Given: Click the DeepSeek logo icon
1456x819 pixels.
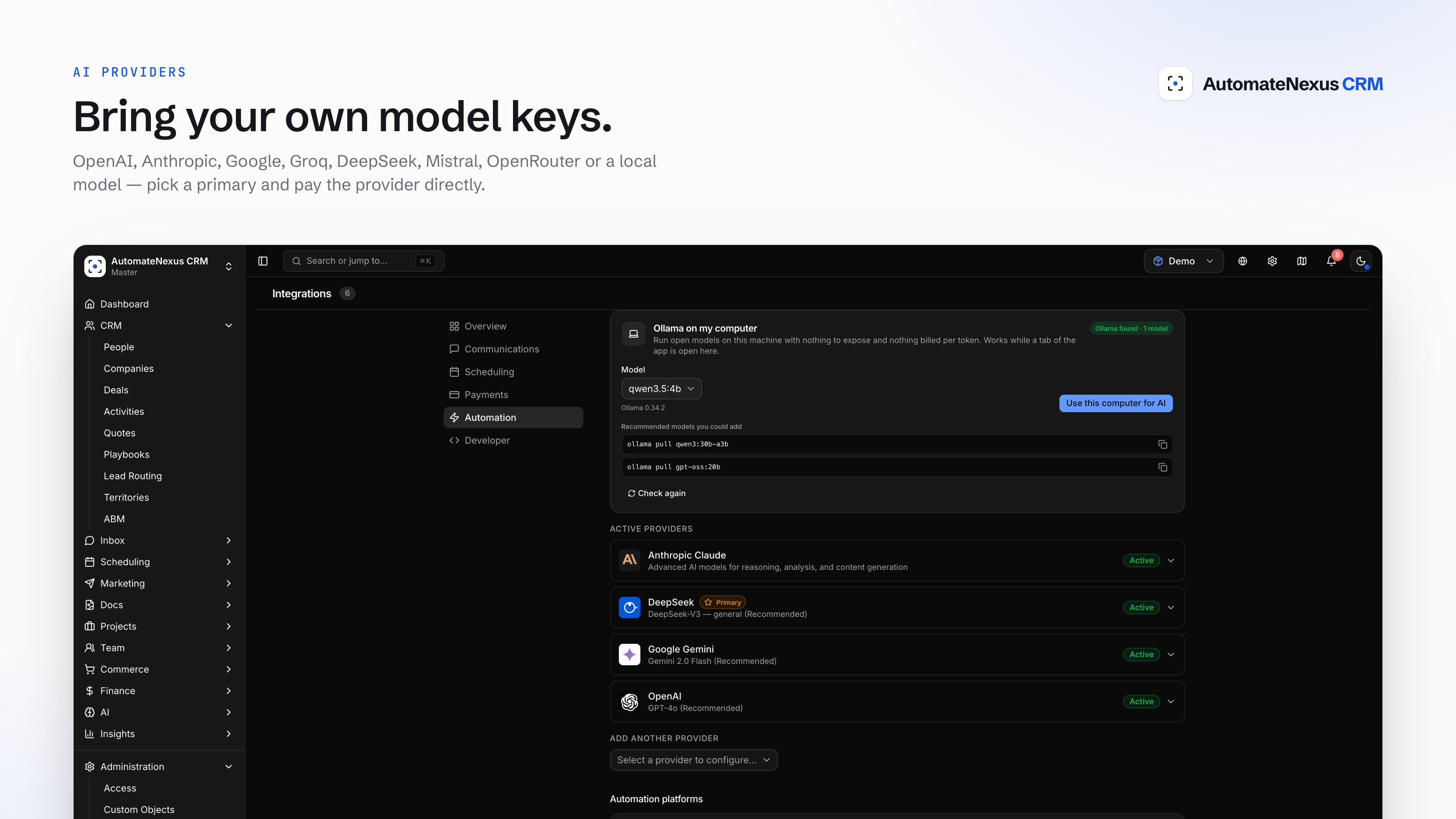Looking at the screenshot, I should click(629, 607).
